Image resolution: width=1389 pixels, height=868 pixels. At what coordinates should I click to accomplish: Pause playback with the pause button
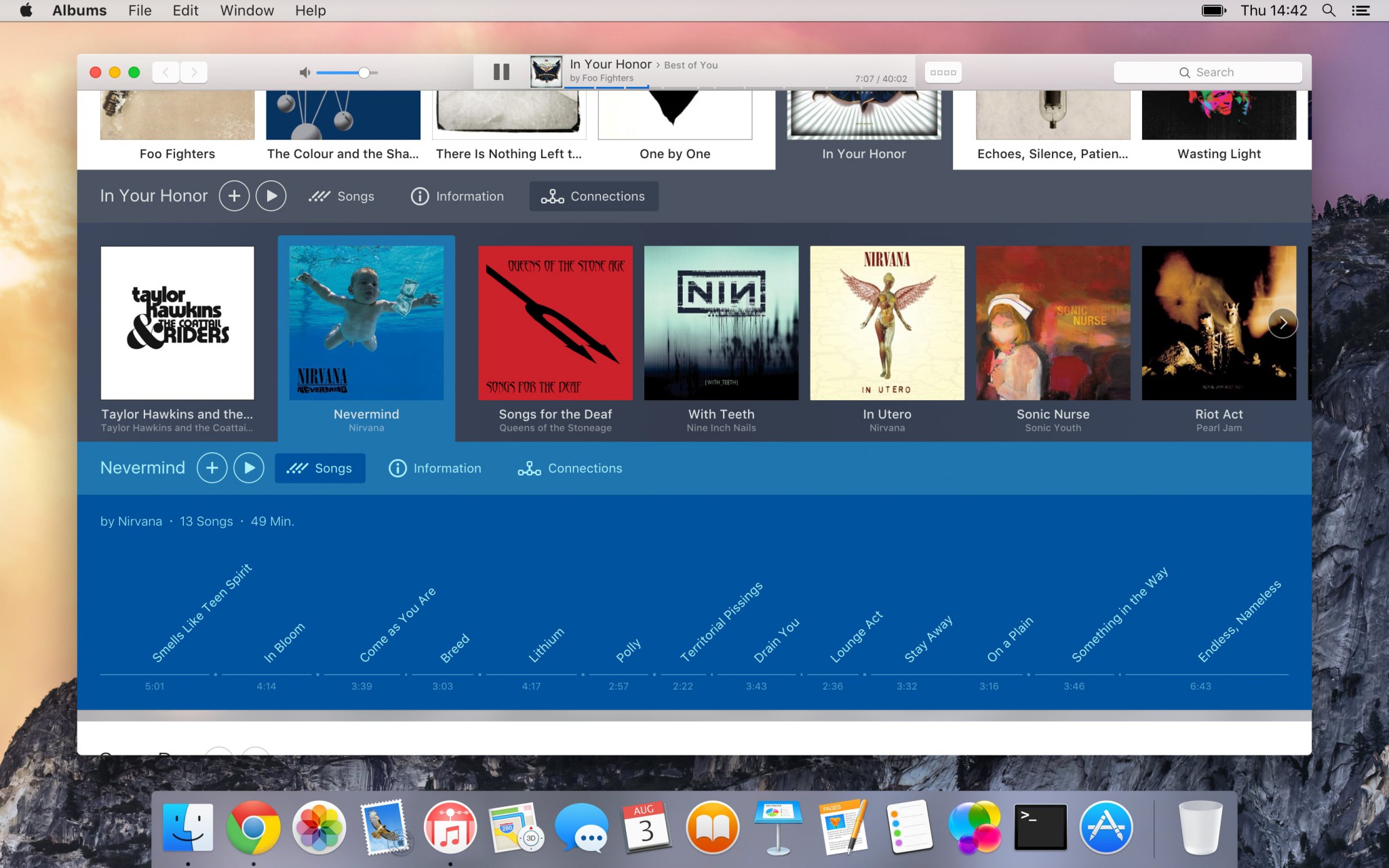(501, 72)
